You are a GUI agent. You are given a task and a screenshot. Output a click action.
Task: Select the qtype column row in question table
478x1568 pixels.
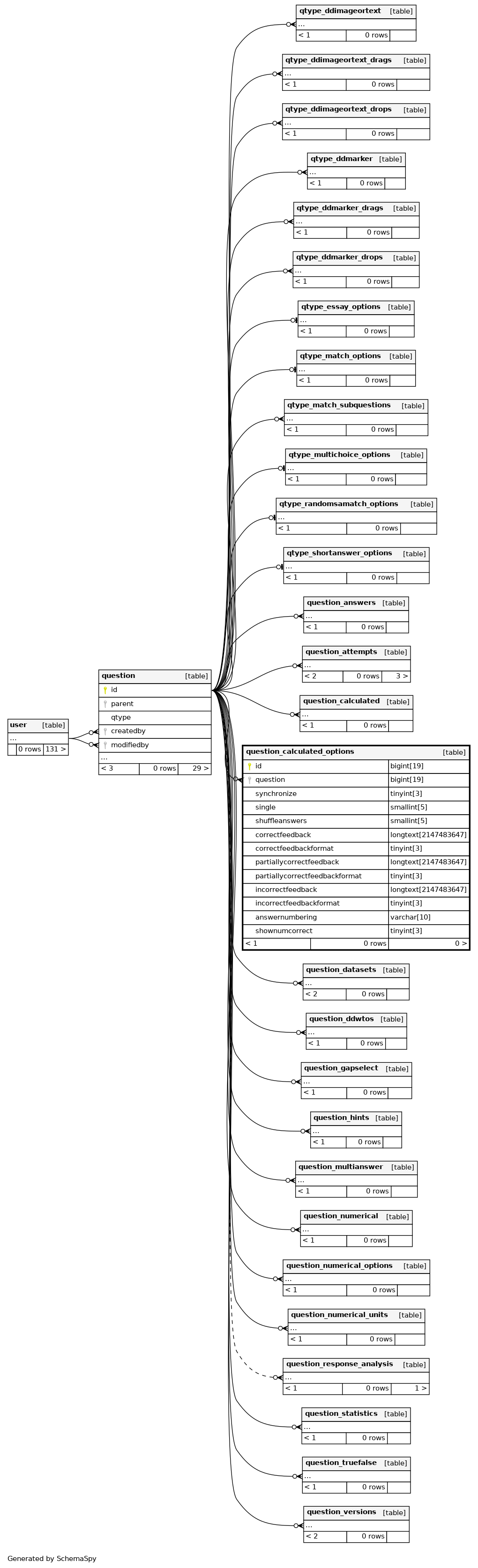point(120,718)
